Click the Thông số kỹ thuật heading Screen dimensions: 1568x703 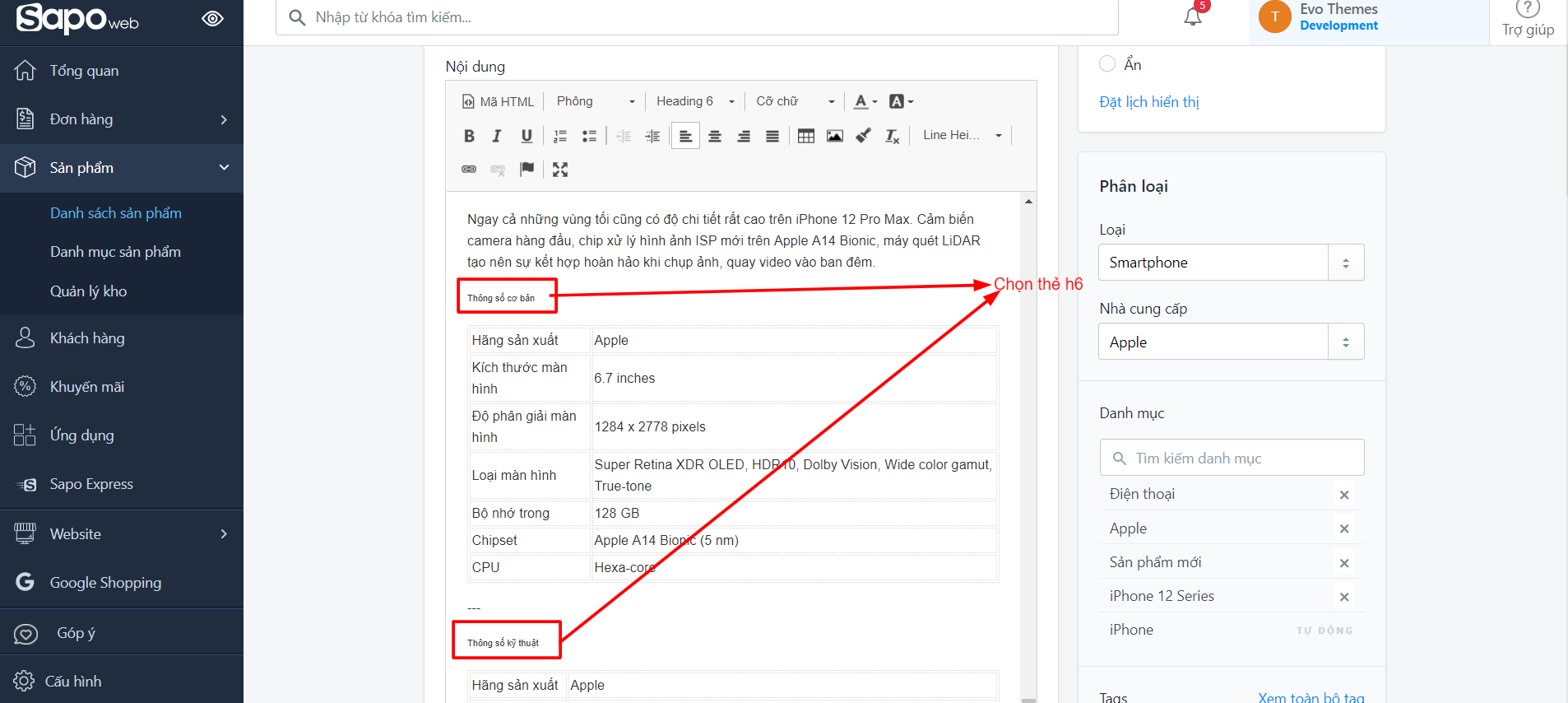pyautogui.click(x=503, y=643)
